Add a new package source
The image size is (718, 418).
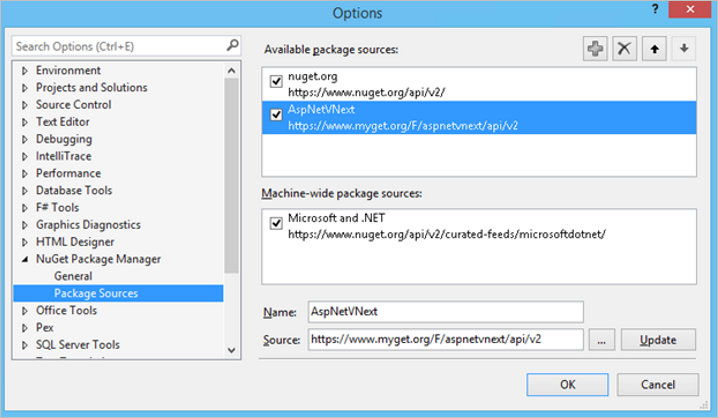tap(596, 50)
